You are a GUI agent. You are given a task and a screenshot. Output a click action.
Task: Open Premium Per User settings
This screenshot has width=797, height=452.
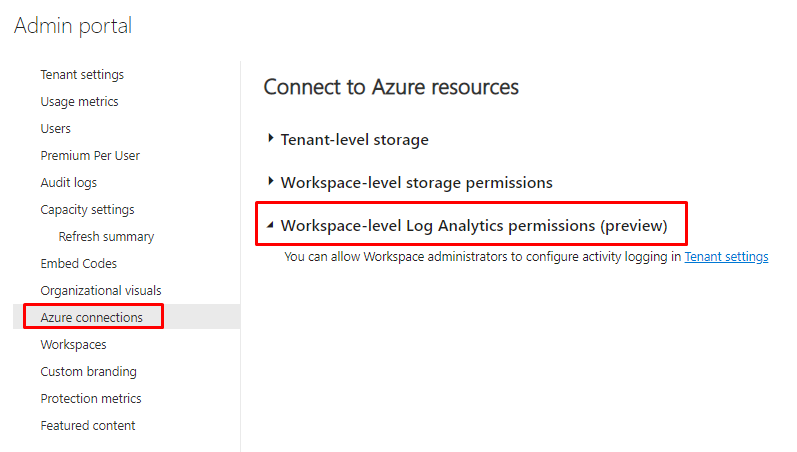90,156
